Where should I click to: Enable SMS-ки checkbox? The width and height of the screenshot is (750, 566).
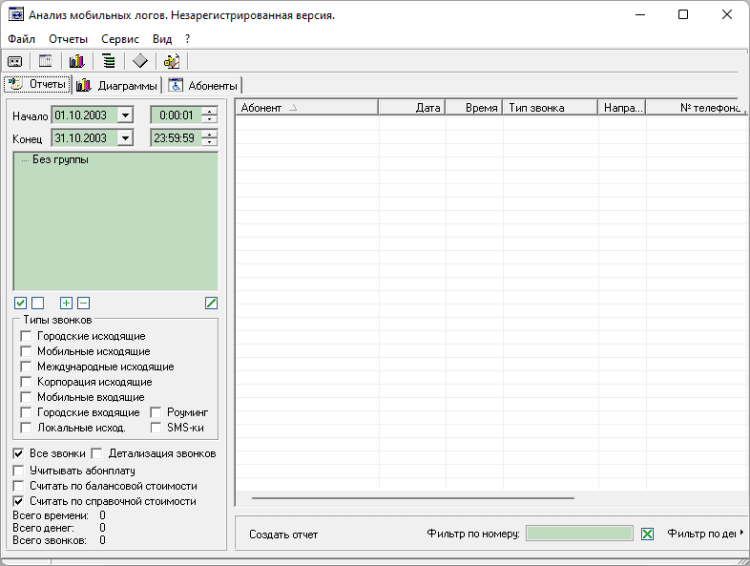pyautogui.click(x=156, y=427)
